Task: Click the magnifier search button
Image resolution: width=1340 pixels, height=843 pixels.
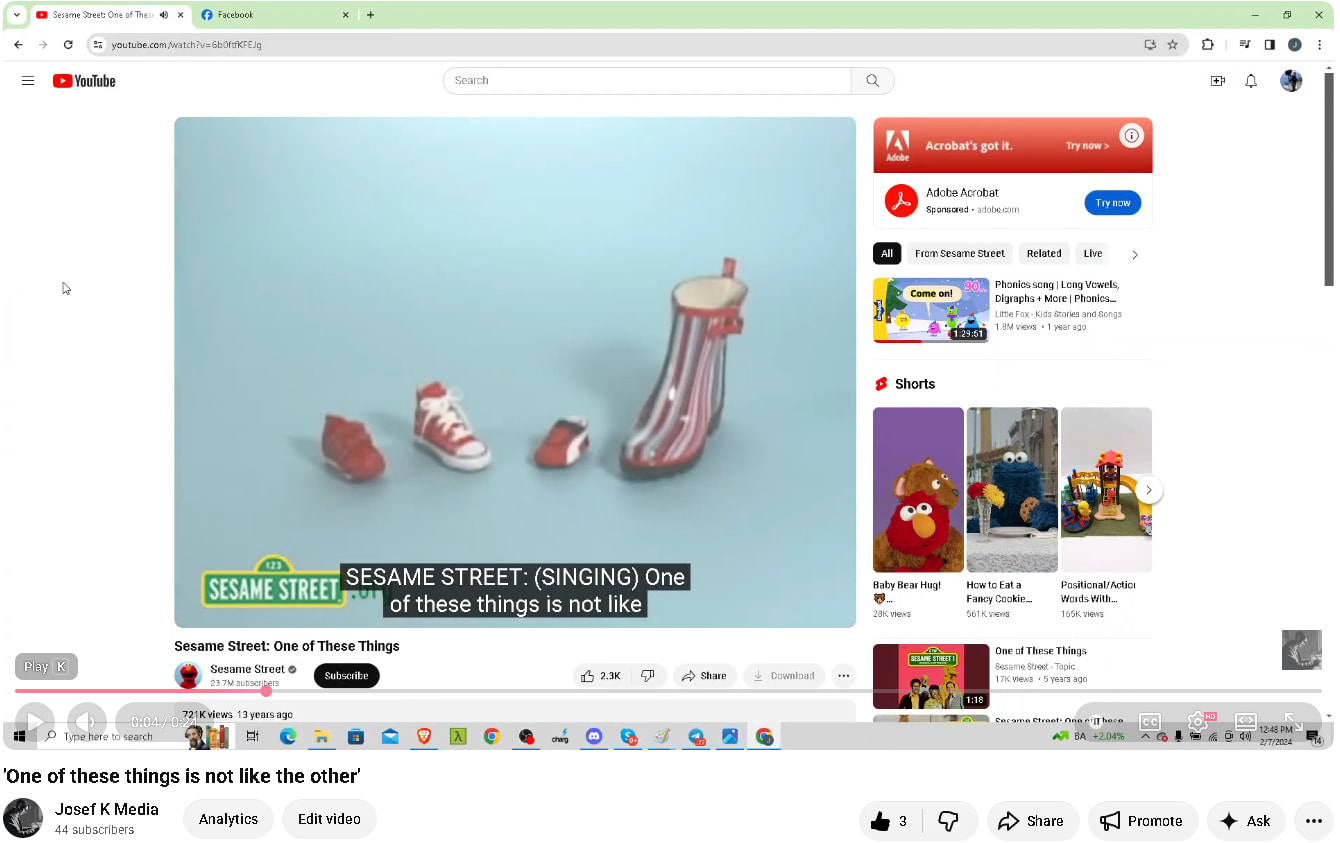Action: [x=873, y=81]
